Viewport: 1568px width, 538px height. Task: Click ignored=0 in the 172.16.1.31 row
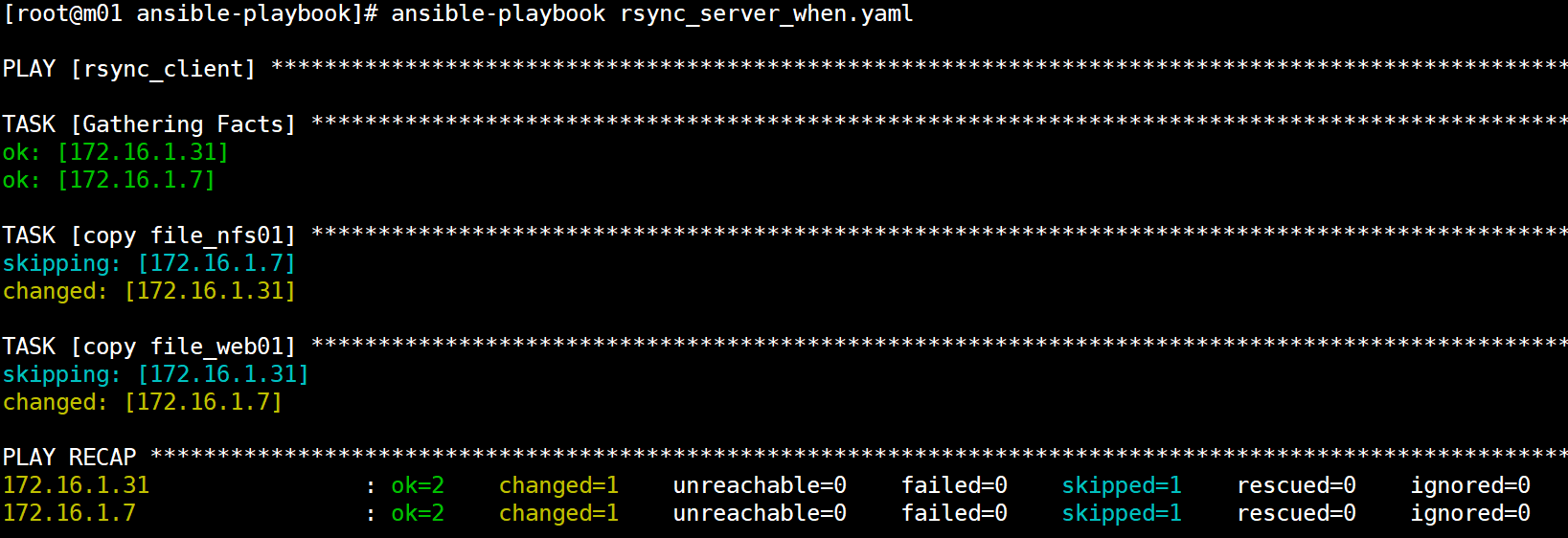point(1470,485)
